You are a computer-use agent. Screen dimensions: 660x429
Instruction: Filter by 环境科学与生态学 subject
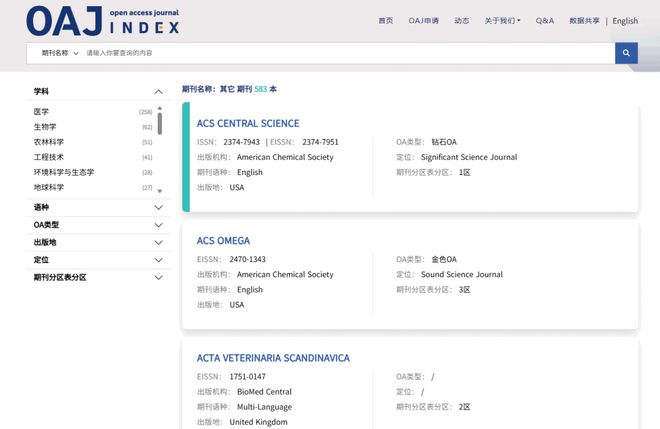[x=64, y=172]
